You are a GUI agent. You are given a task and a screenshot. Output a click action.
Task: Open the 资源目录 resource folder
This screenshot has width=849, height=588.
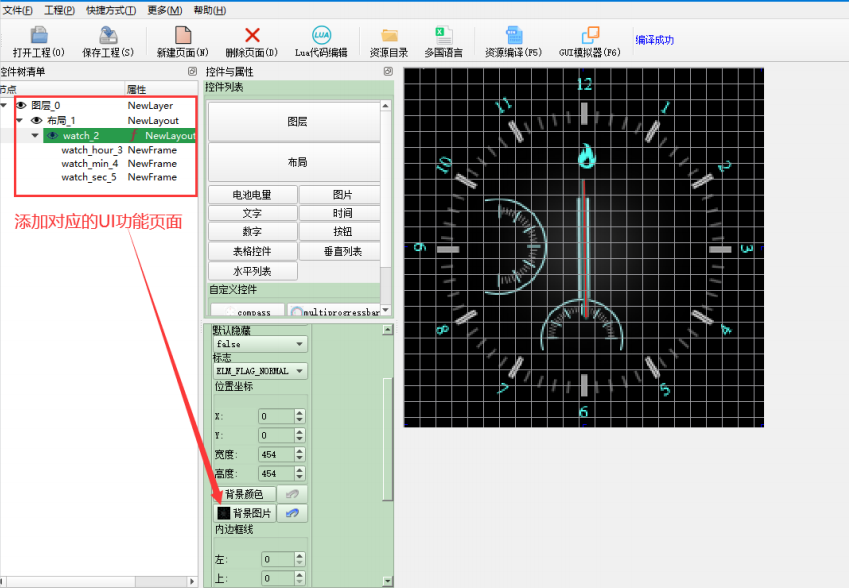click(389, 42)
